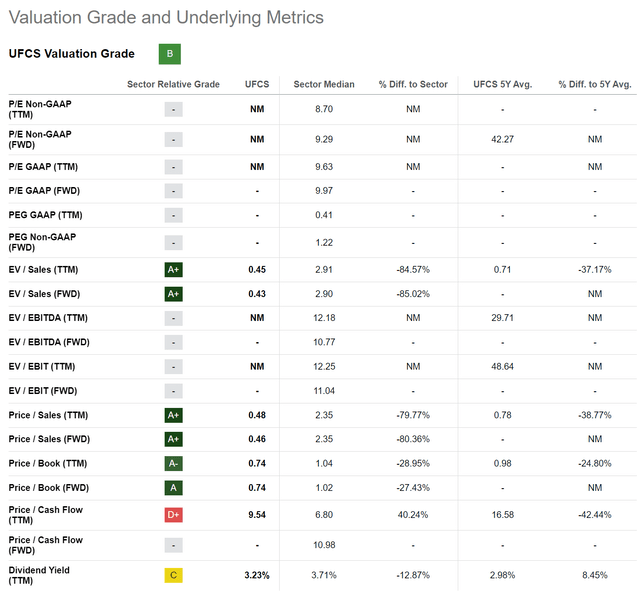Click the red D+ Price / Cash Flow badge

point(173,515)
